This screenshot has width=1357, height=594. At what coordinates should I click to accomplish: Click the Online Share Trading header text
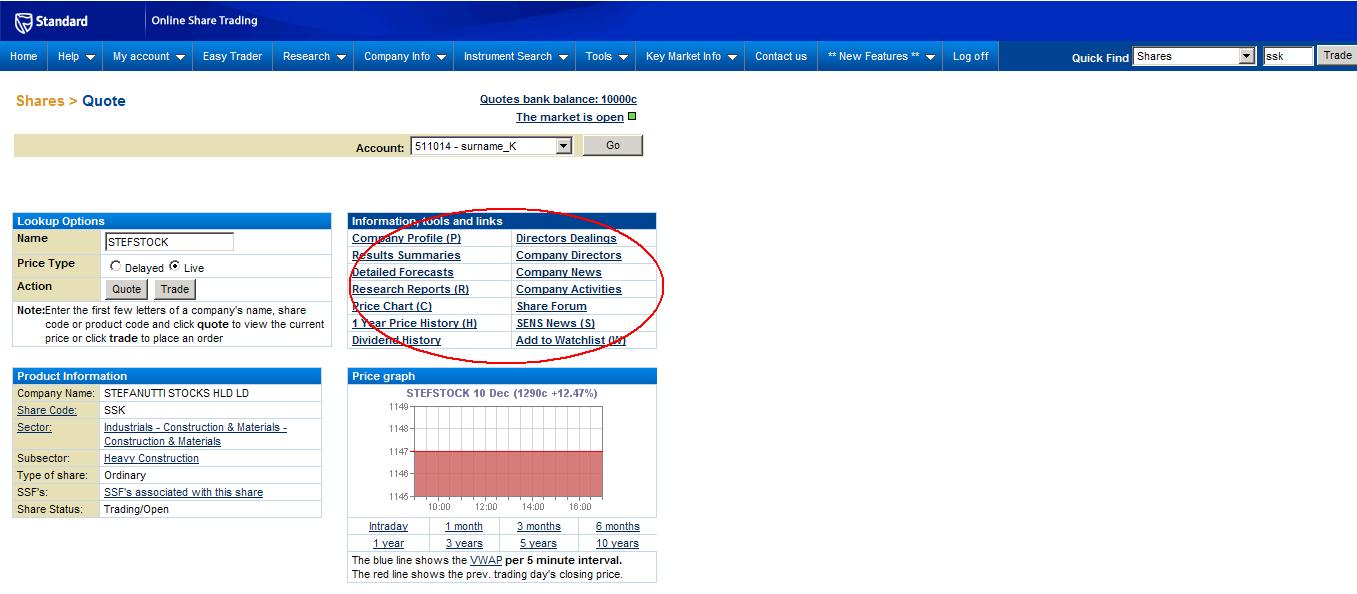204,20
